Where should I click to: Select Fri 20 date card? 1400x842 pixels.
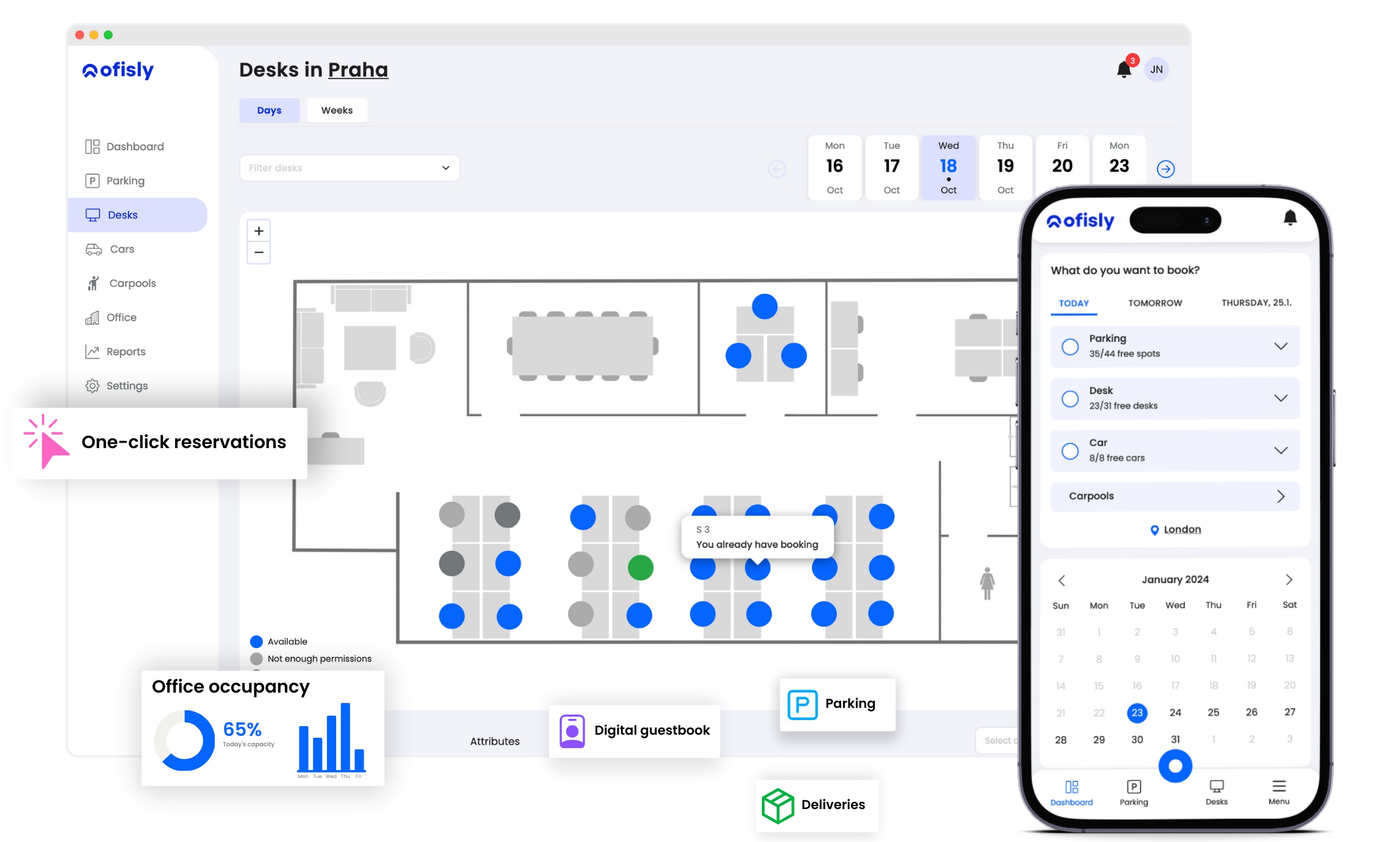pyautogui.click(x=1062, y=162)
